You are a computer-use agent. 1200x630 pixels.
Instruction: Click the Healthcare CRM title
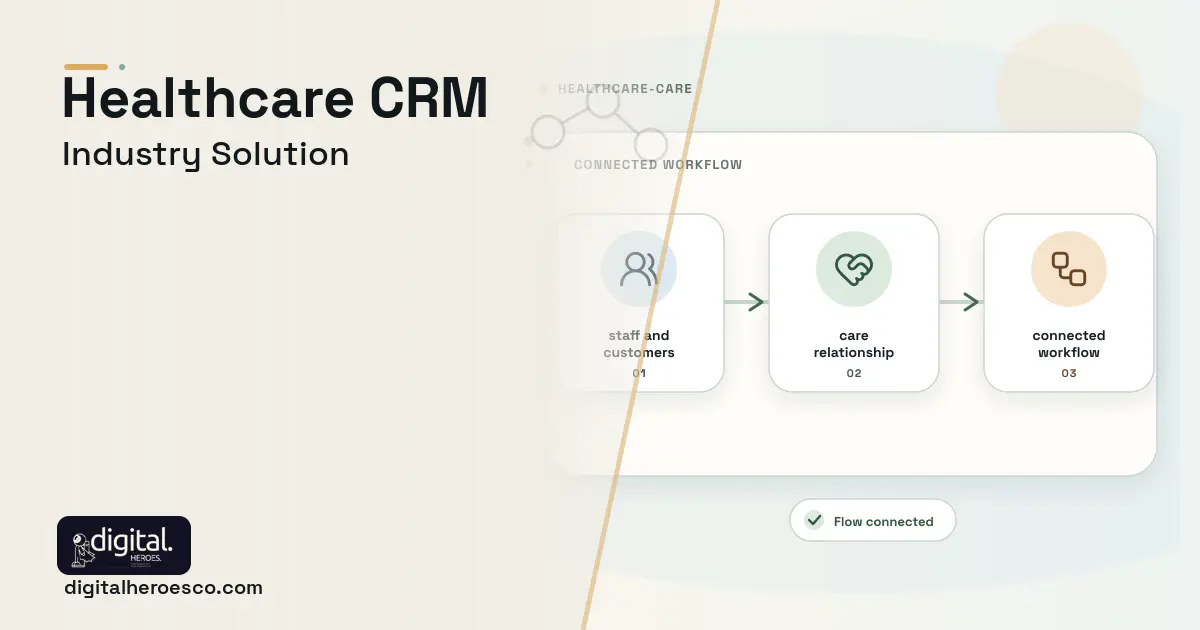click(x=276, y=99)
